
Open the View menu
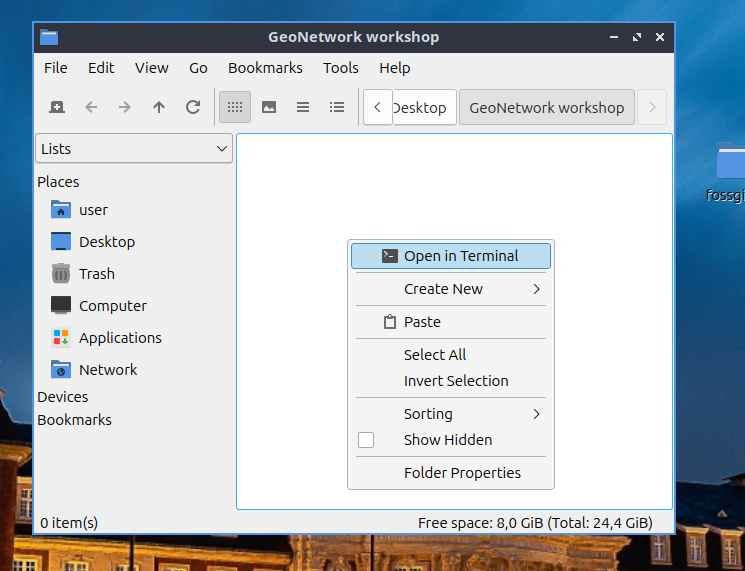[x=152, y=68]
